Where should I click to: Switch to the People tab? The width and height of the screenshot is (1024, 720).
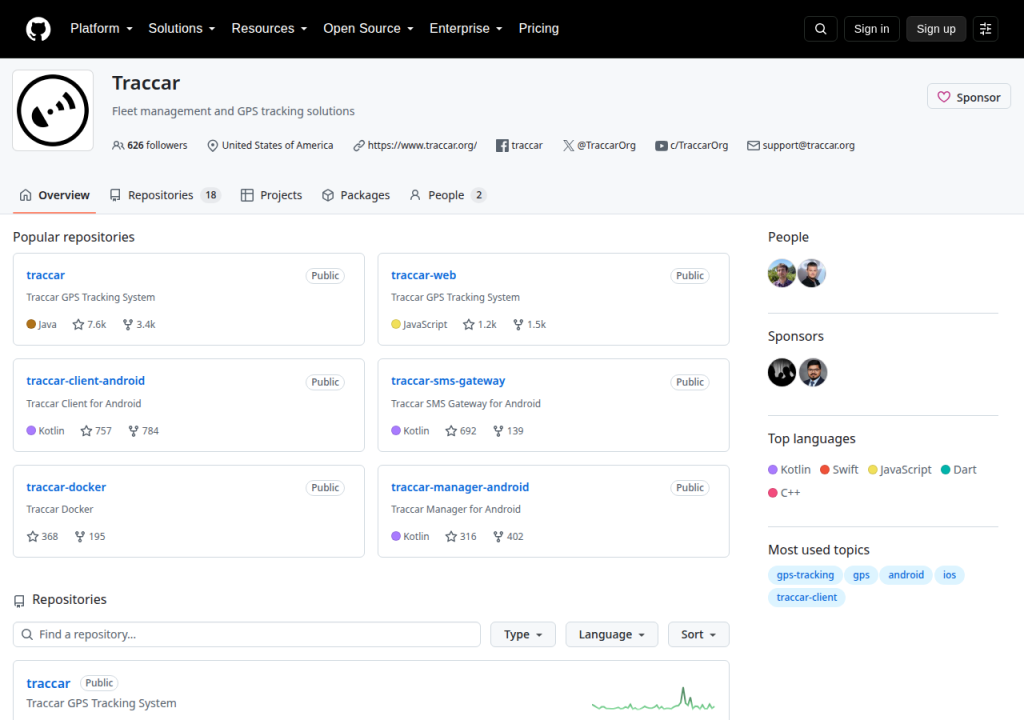point(447,195)
